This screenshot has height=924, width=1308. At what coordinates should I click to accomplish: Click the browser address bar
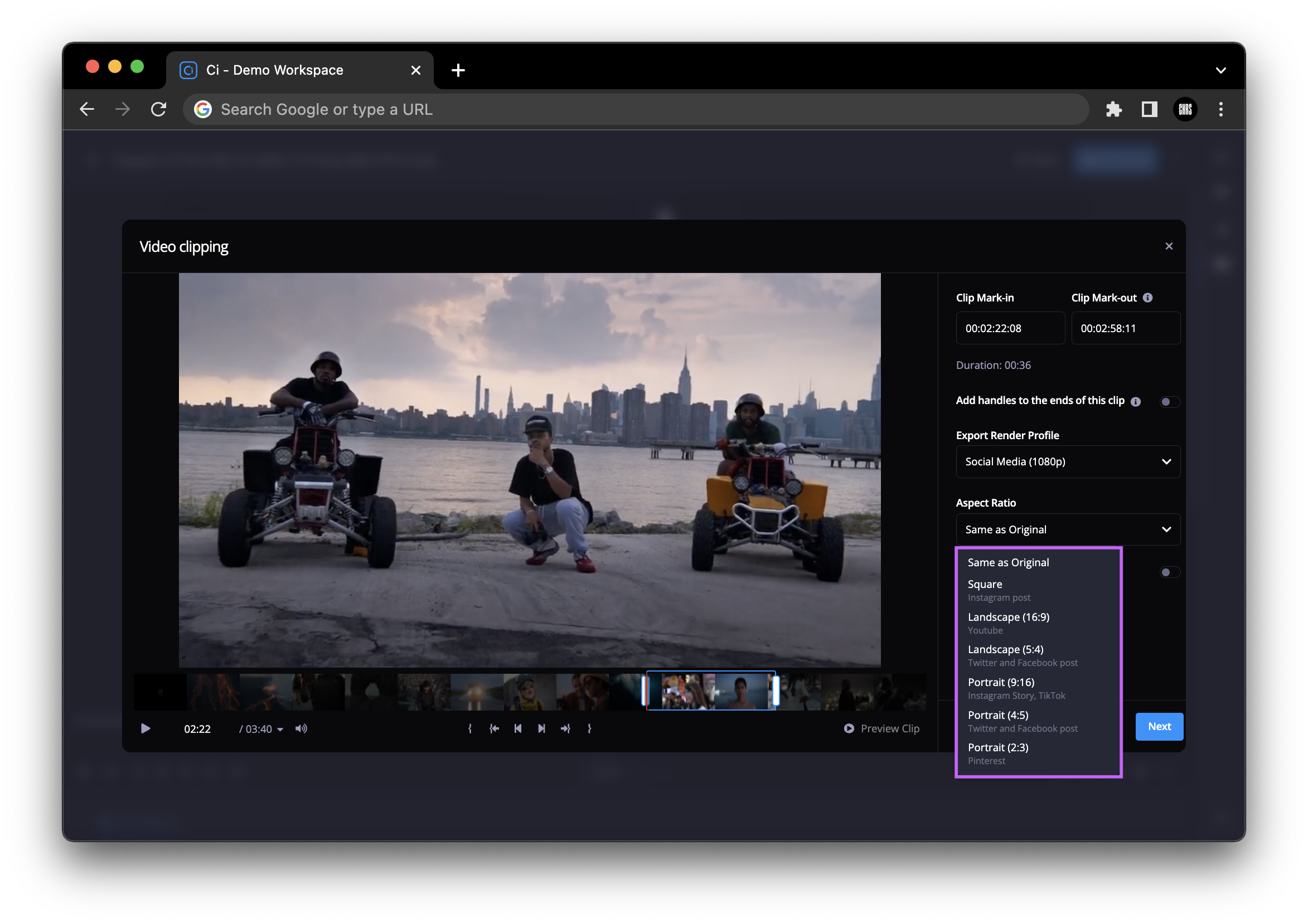coord(636,109)
